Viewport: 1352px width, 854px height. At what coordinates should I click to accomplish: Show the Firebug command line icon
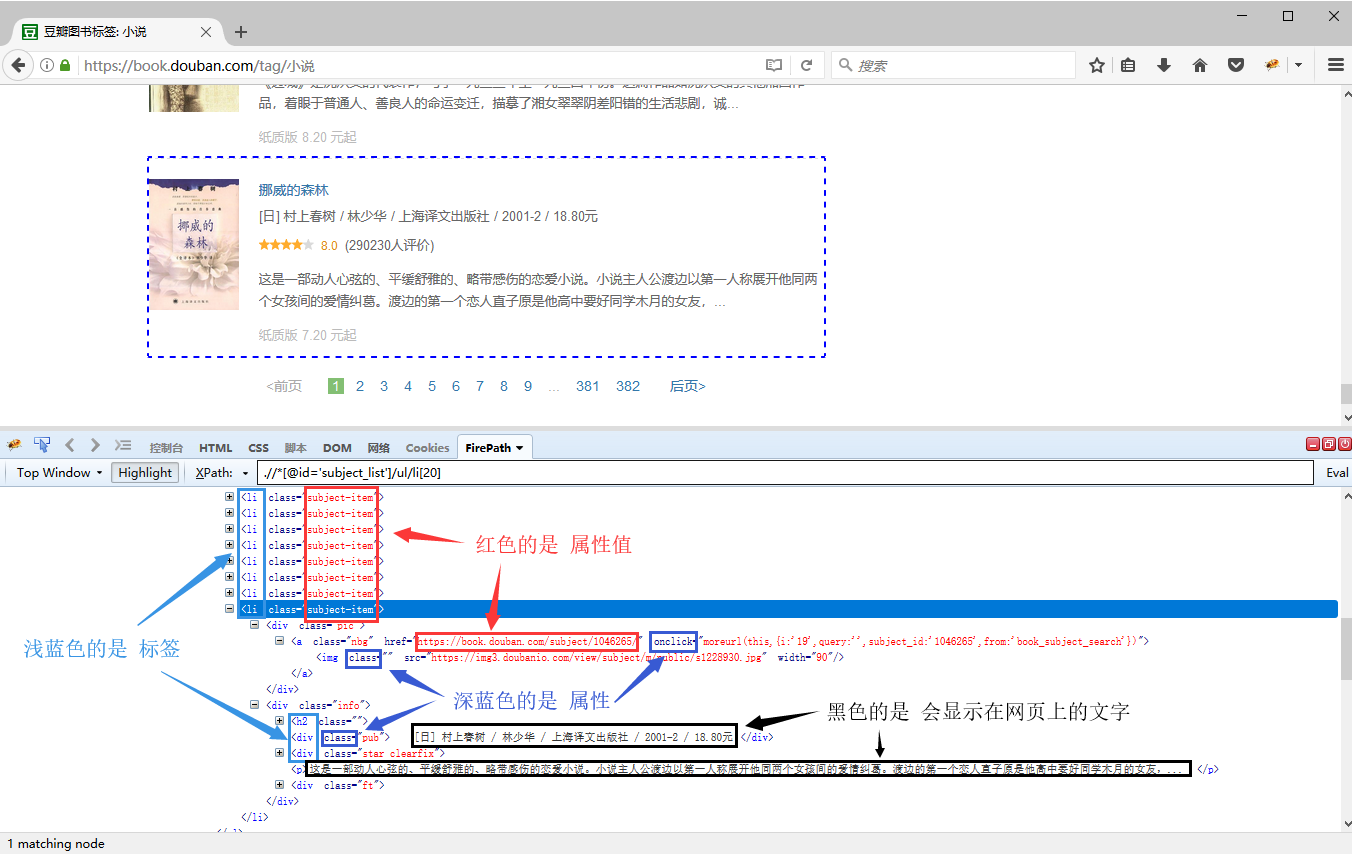(123, 446)
